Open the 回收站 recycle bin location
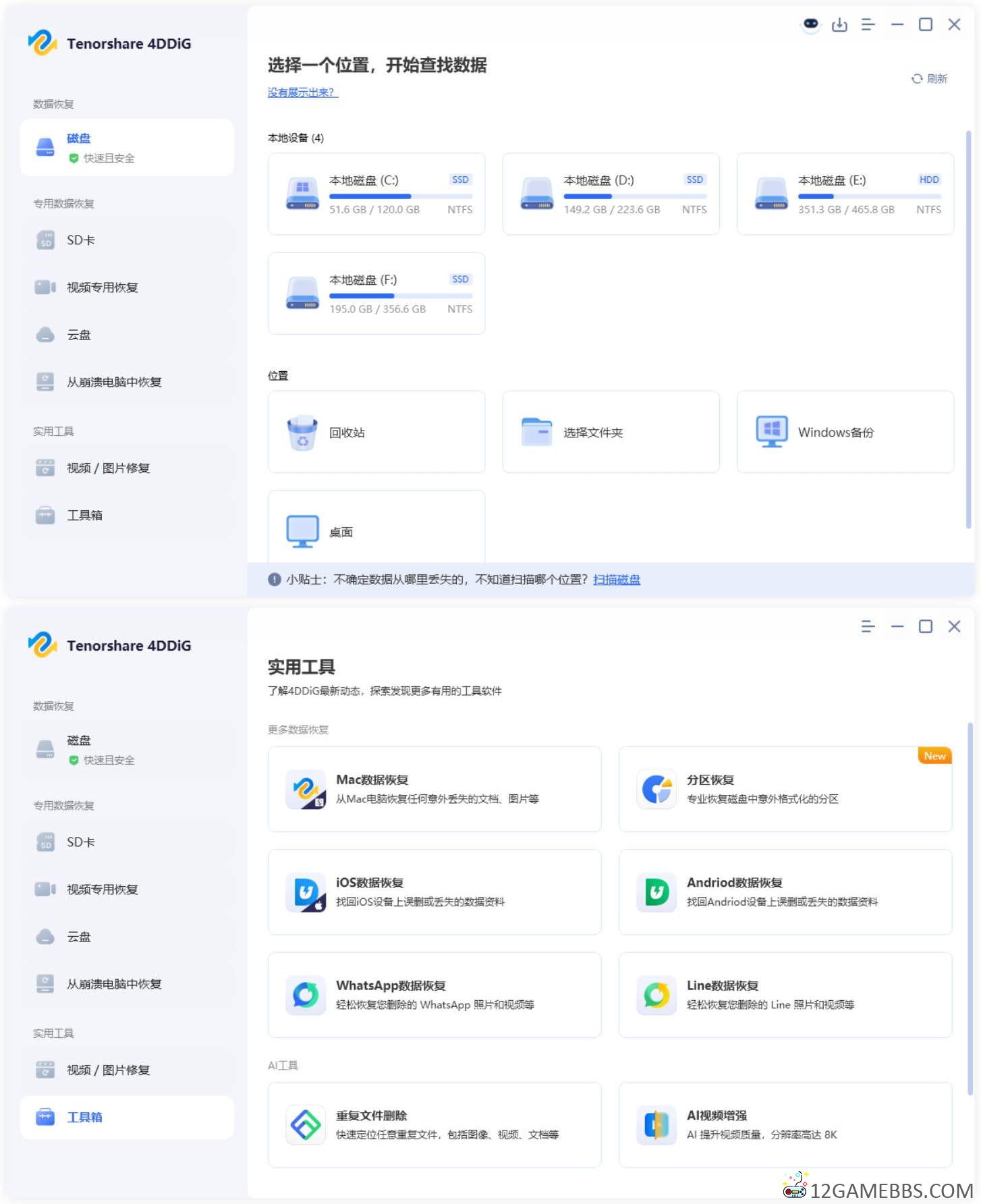 click(376, 432)
